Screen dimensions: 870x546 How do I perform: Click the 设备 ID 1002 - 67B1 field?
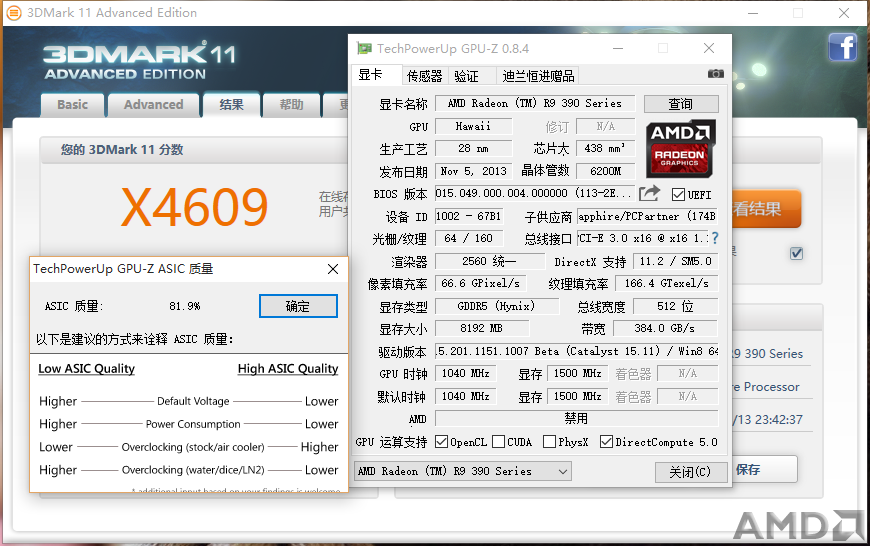tap(469, 216)
